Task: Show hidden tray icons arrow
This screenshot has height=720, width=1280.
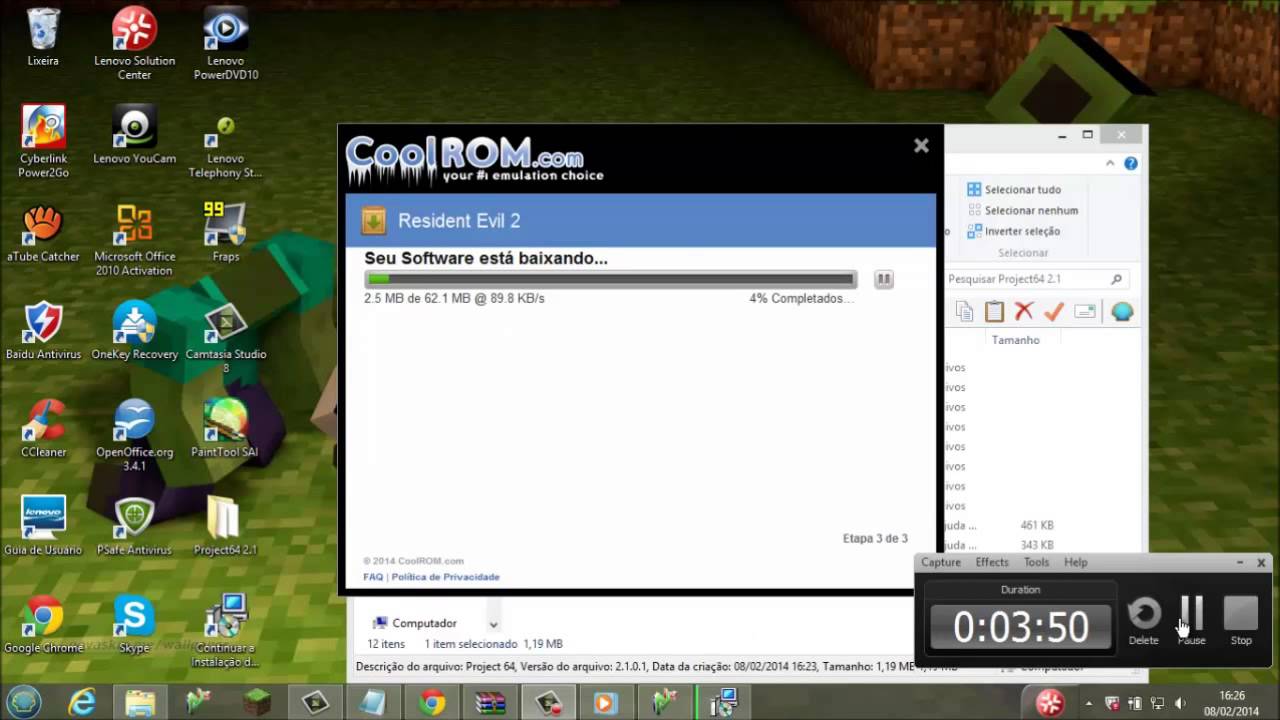Action: (x=1089, y=703)
